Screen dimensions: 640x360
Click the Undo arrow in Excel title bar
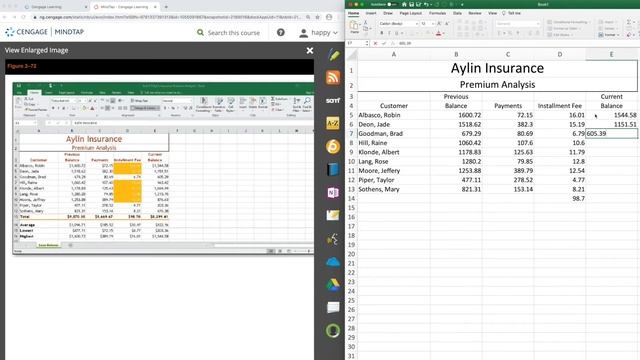(x=426, y=4)
